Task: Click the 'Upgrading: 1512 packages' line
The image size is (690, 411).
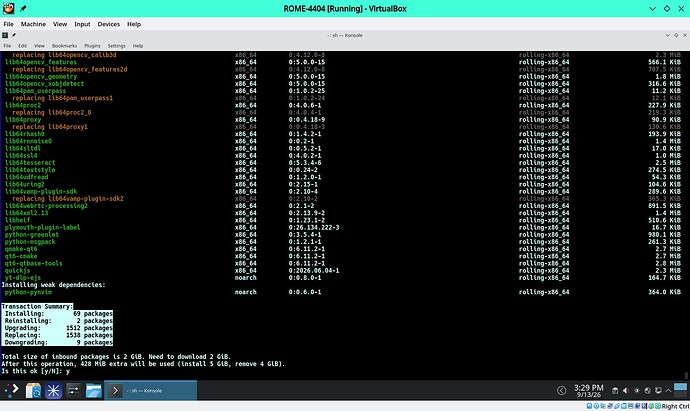Action: (x=59, y=328)
